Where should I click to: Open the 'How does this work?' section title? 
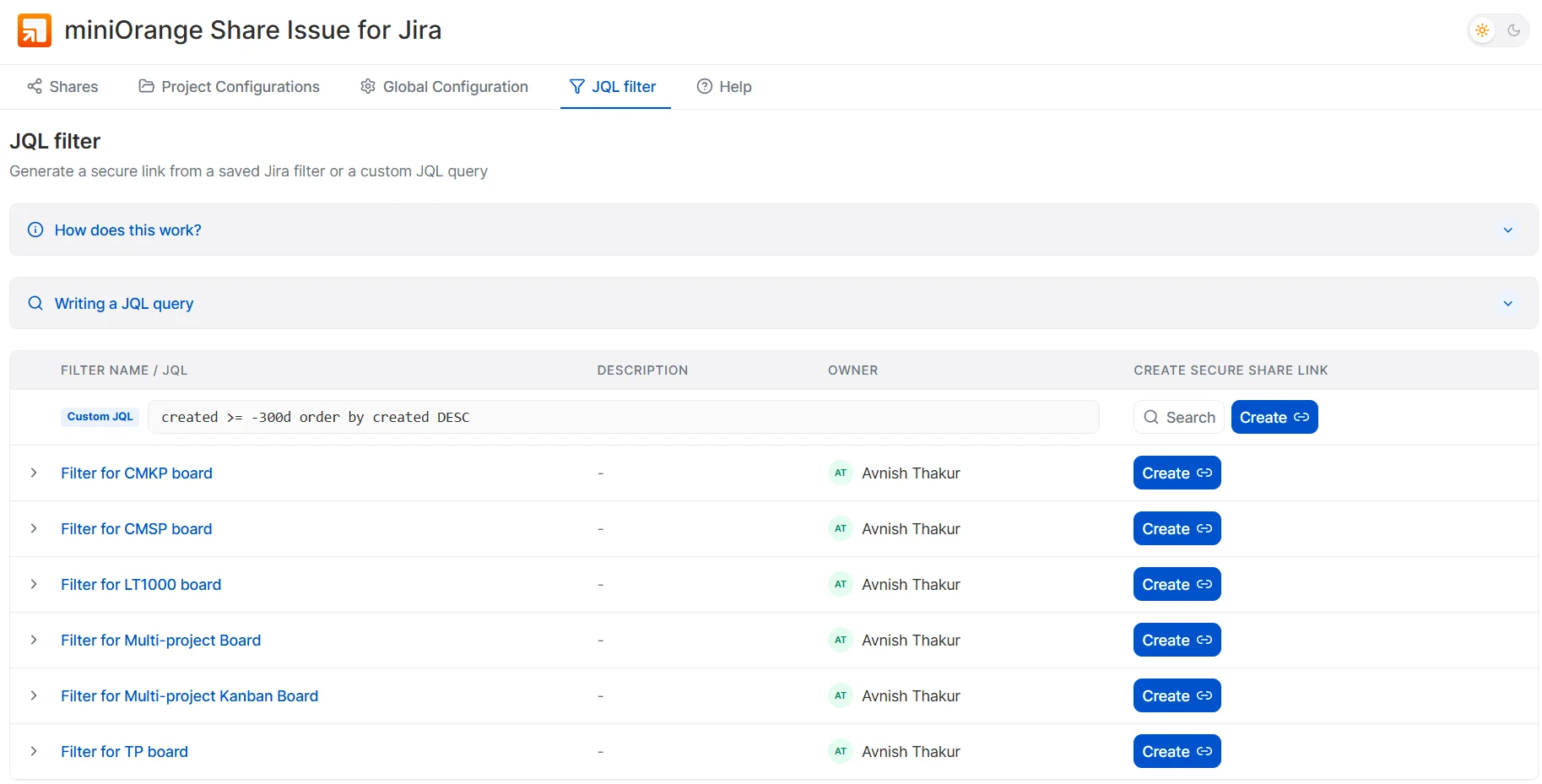pos(128,230)
